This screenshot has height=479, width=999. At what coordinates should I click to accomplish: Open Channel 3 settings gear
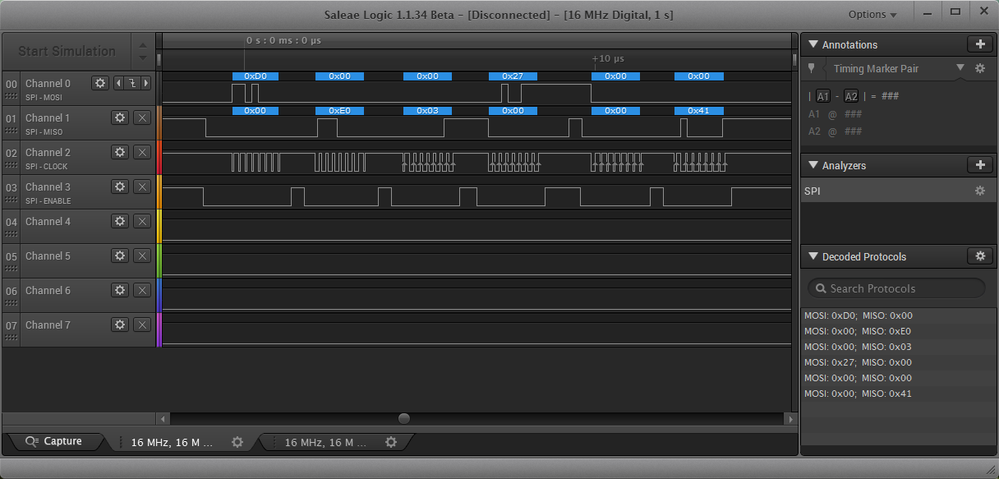pos(120,186)
